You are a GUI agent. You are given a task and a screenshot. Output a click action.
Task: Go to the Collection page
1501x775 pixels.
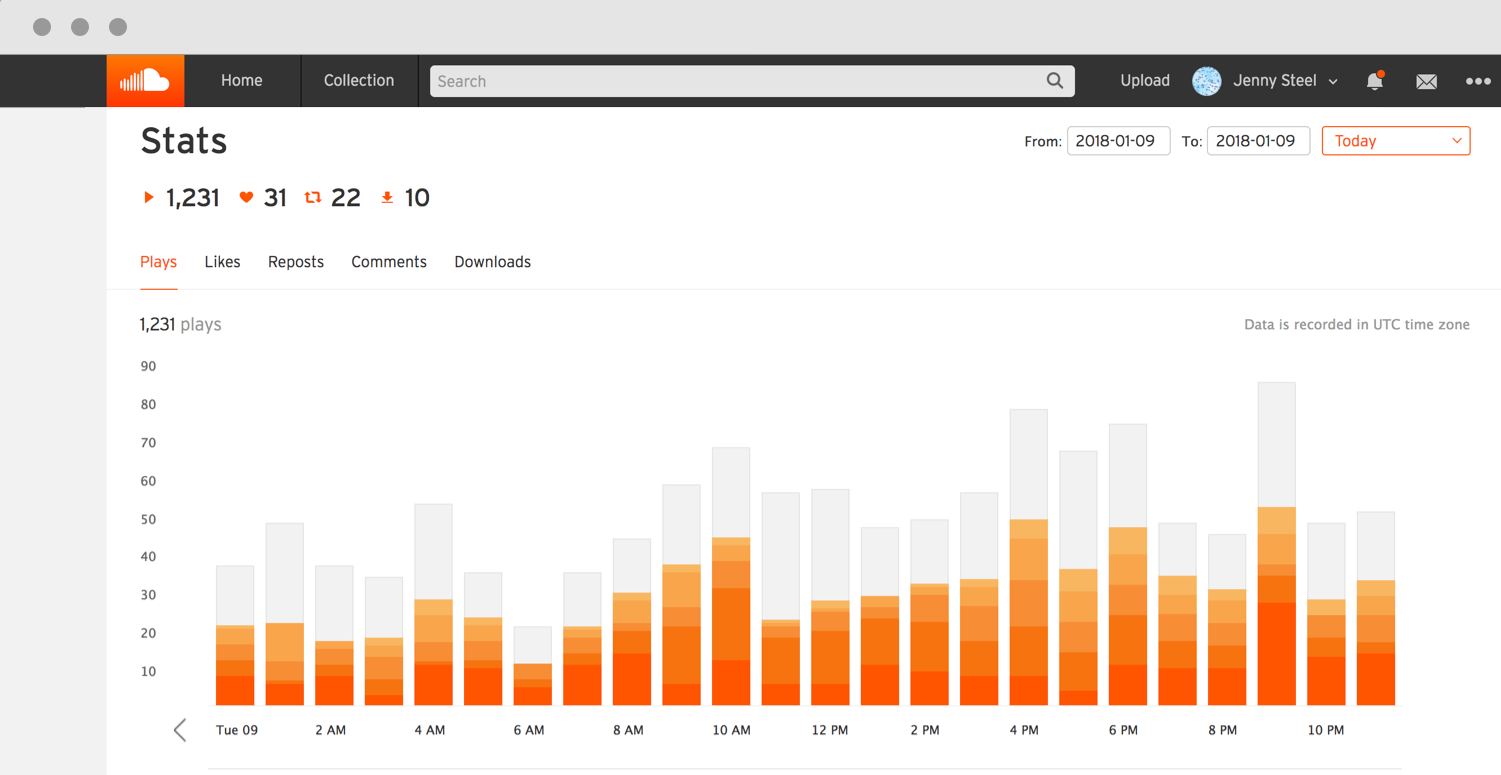pyautogui.click(x=359, y=81)
